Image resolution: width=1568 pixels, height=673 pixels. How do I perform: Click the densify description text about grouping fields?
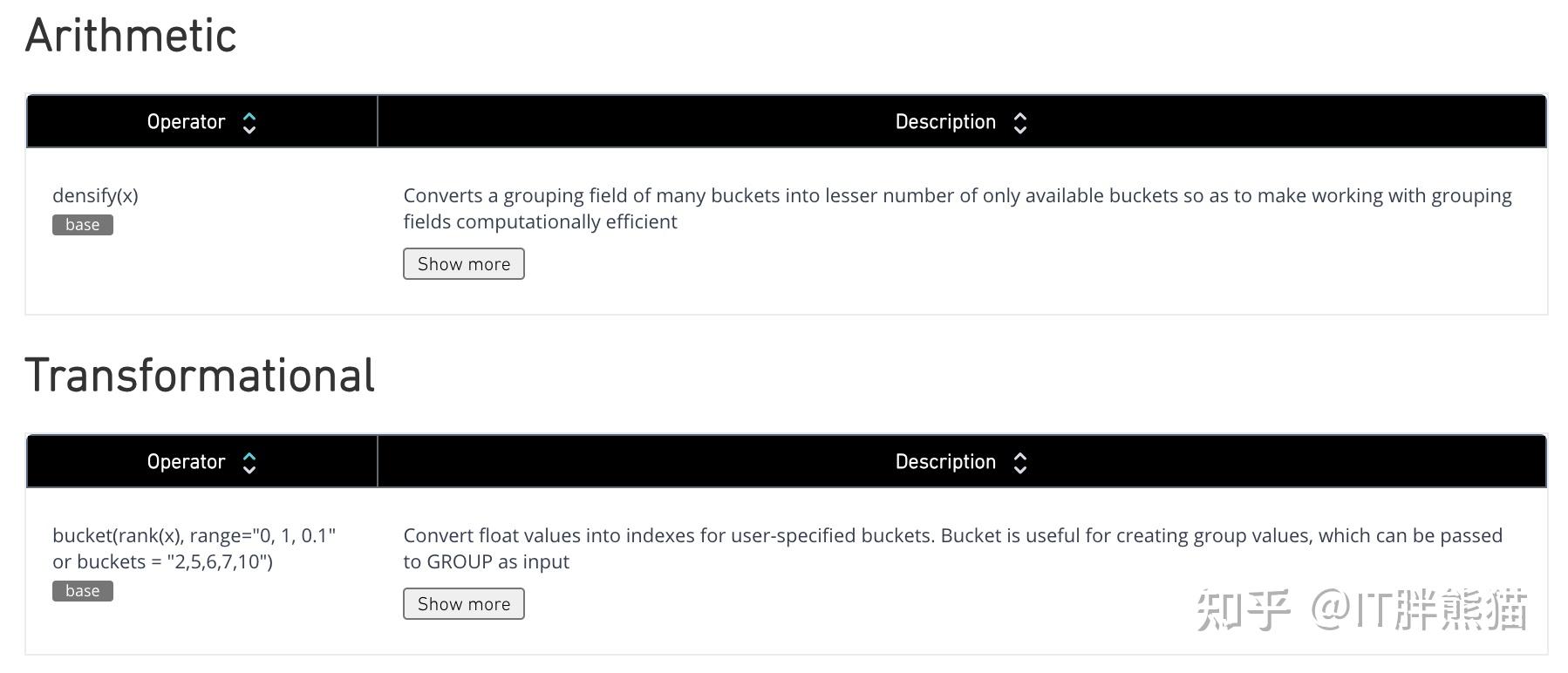[x=957, y=208]
